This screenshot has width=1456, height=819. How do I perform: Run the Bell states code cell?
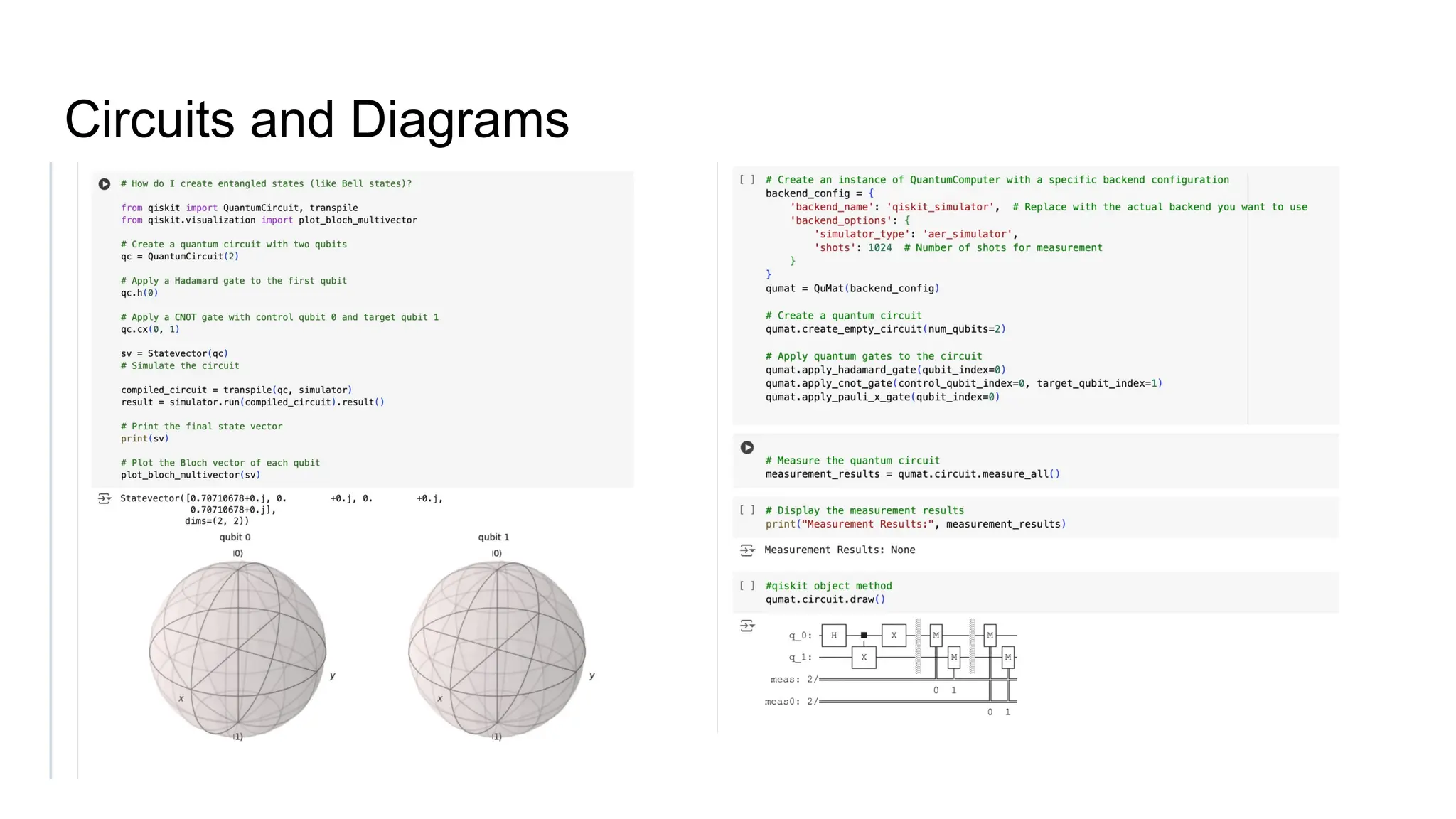(105, 184)
